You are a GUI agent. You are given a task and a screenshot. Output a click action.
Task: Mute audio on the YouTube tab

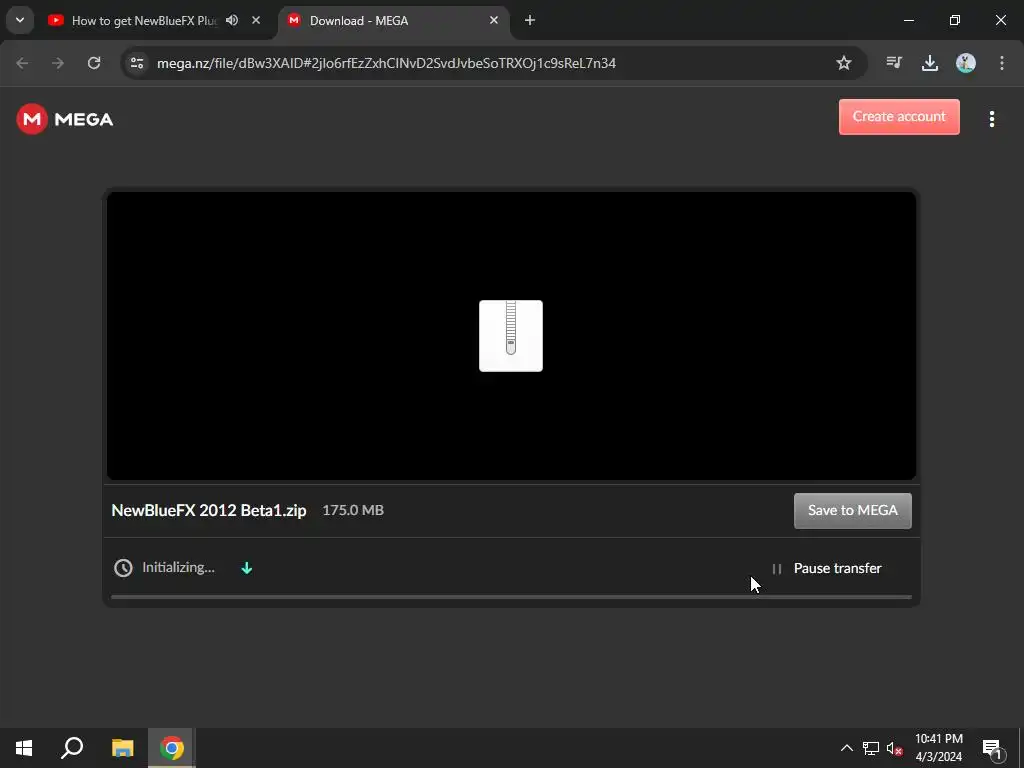pos(232,21)
